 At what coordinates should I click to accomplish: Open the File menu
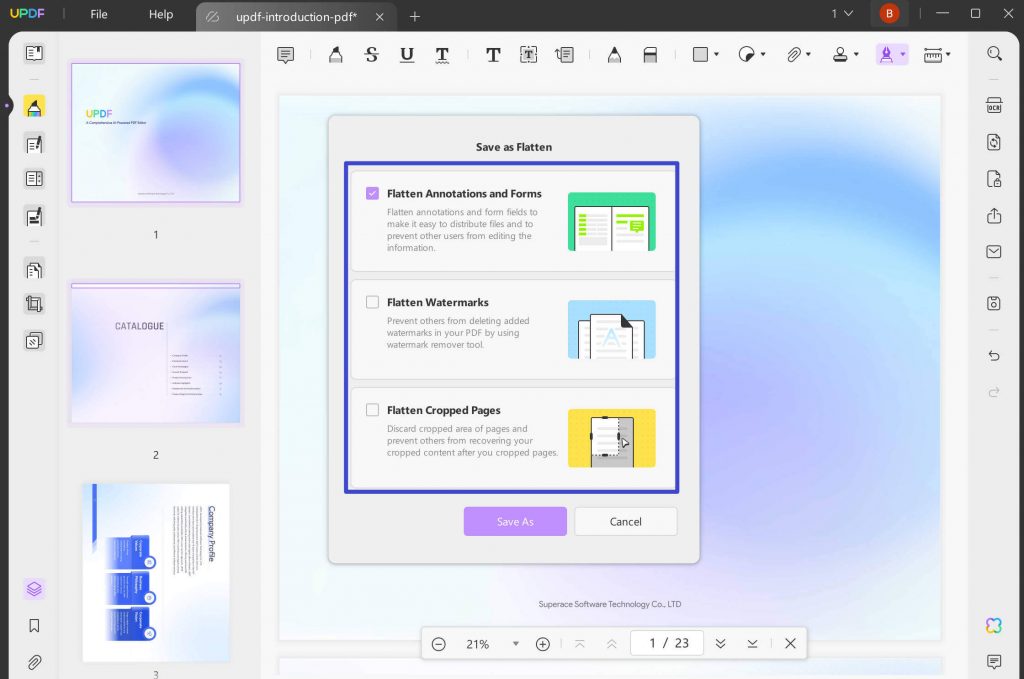point(97,14)
